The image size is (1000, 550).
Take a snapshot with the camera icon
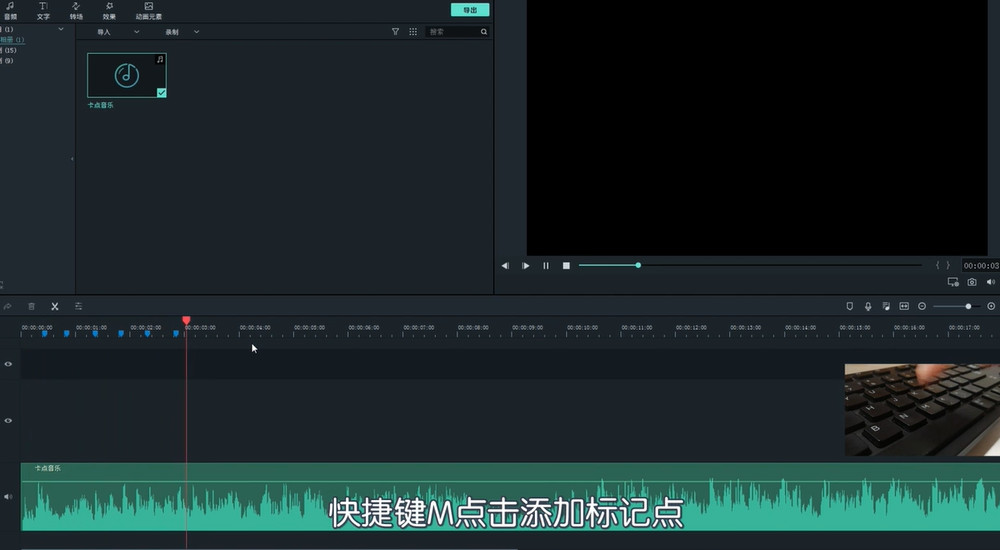[972, 282]
